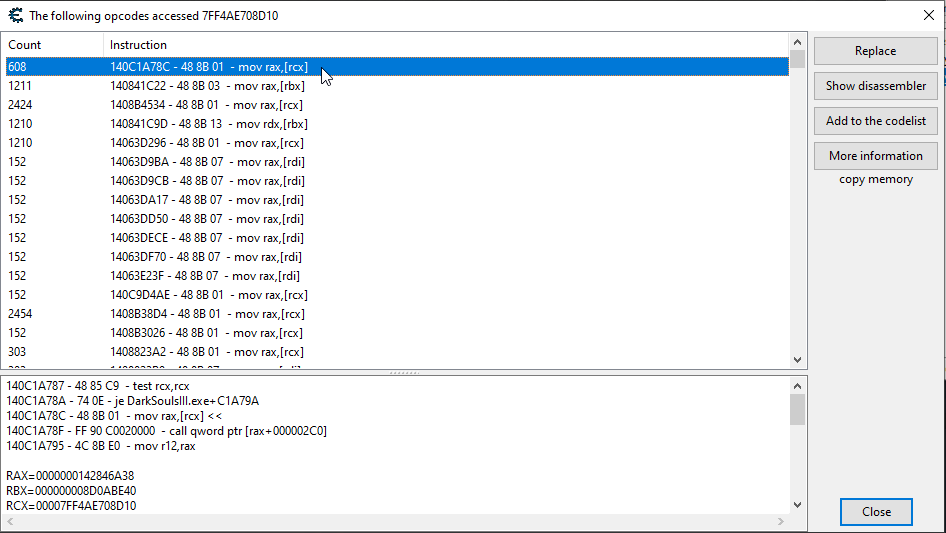The width and height of the screenshot is (946, 533).
Task: Click the Cheat Engine icon in title bar
Action: point(14,15)
